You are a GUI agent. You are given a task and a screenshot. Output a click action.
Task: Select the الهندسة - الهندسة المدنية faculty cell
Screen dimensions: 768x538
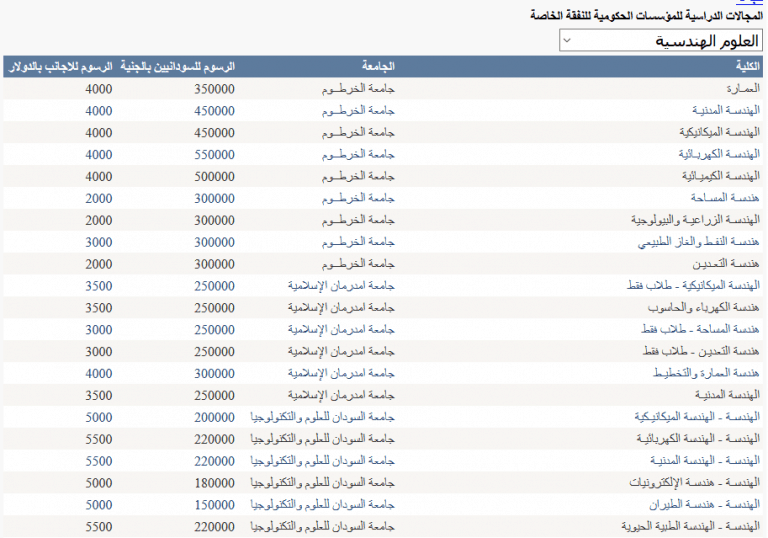pyautogui.click(x=705, y=461)
